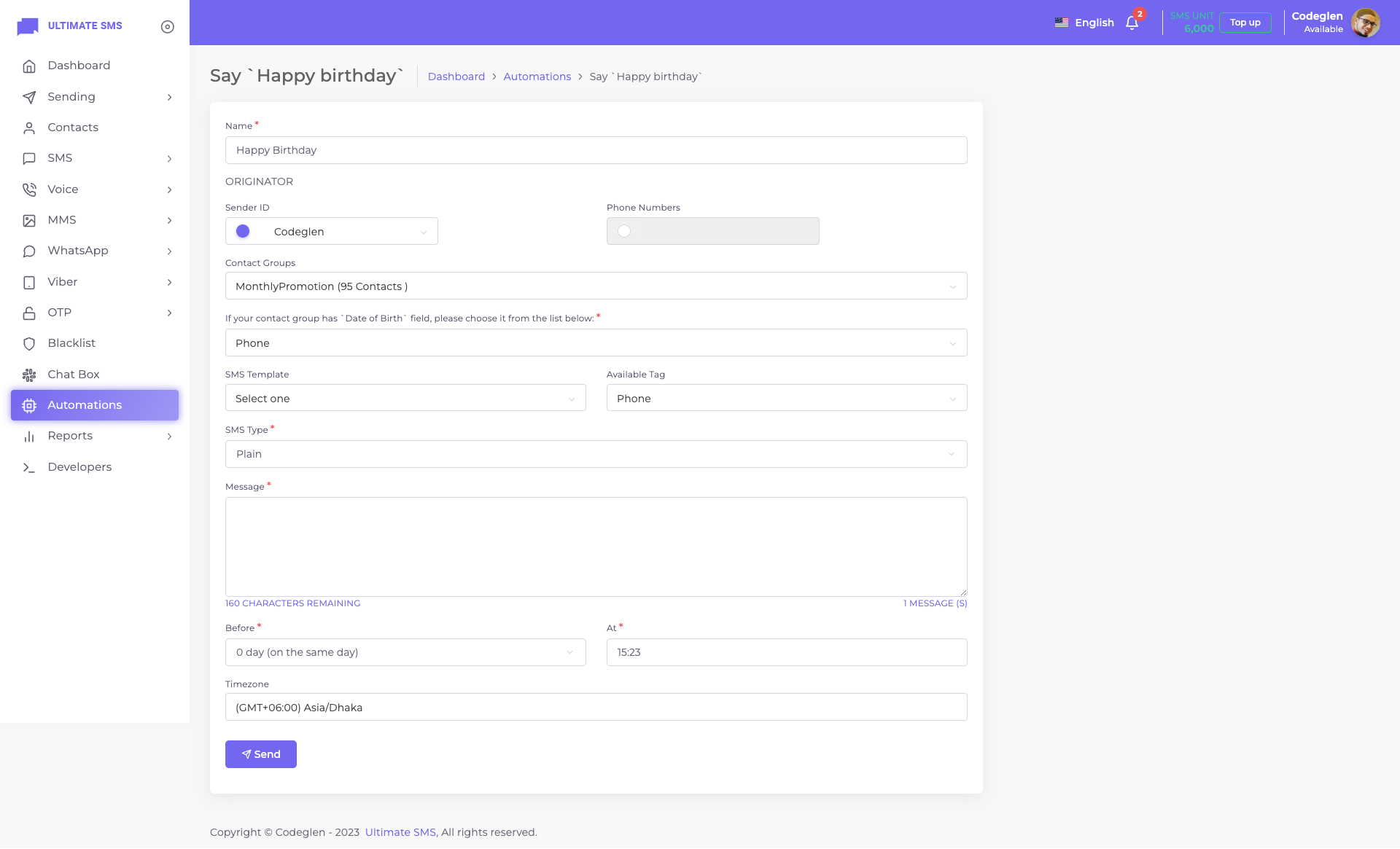This screenshot has width=1400, height=849.
Task: Click the Contacts person icon
Action: pos(29,128)
